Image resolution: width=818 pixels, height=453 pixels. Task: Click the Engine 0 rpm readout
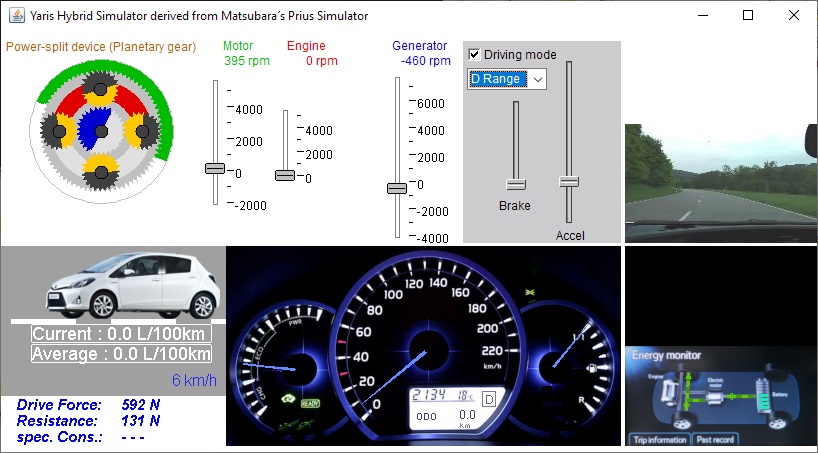click(x=321, y=61)
